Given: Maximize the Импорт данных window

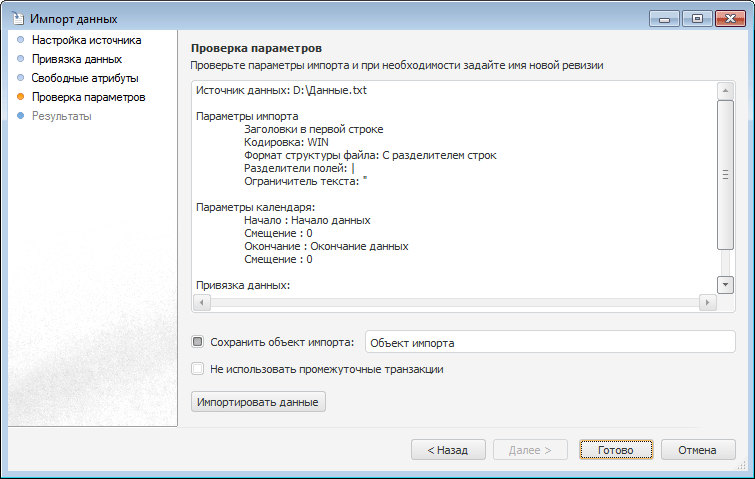Looking at the screenshot, I should [x=696, y=18].
